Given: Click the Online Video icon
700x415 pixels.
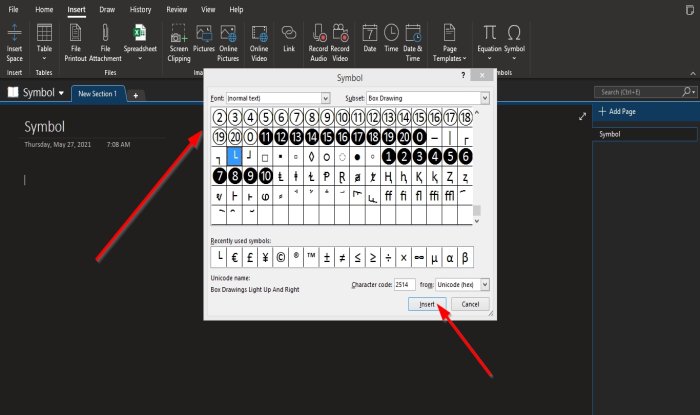Looking at the screenshot, I should coord(259,42).
